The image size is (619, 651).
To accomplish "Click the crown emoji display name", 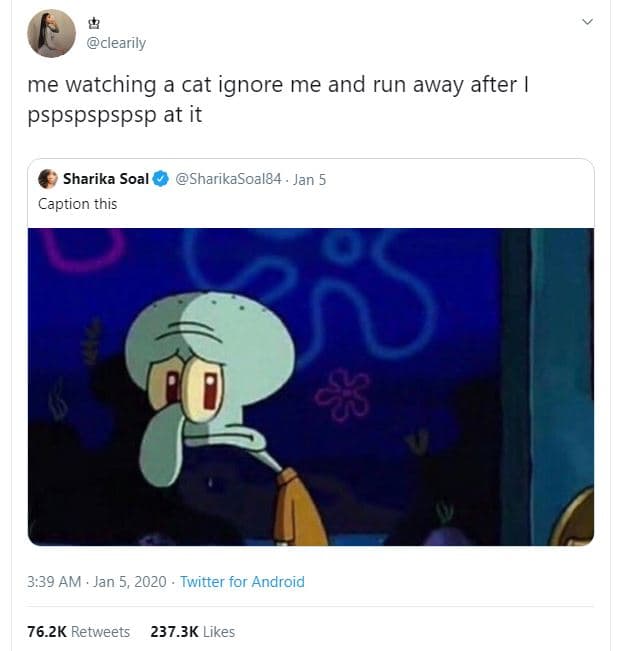I will tap(95, 22).
